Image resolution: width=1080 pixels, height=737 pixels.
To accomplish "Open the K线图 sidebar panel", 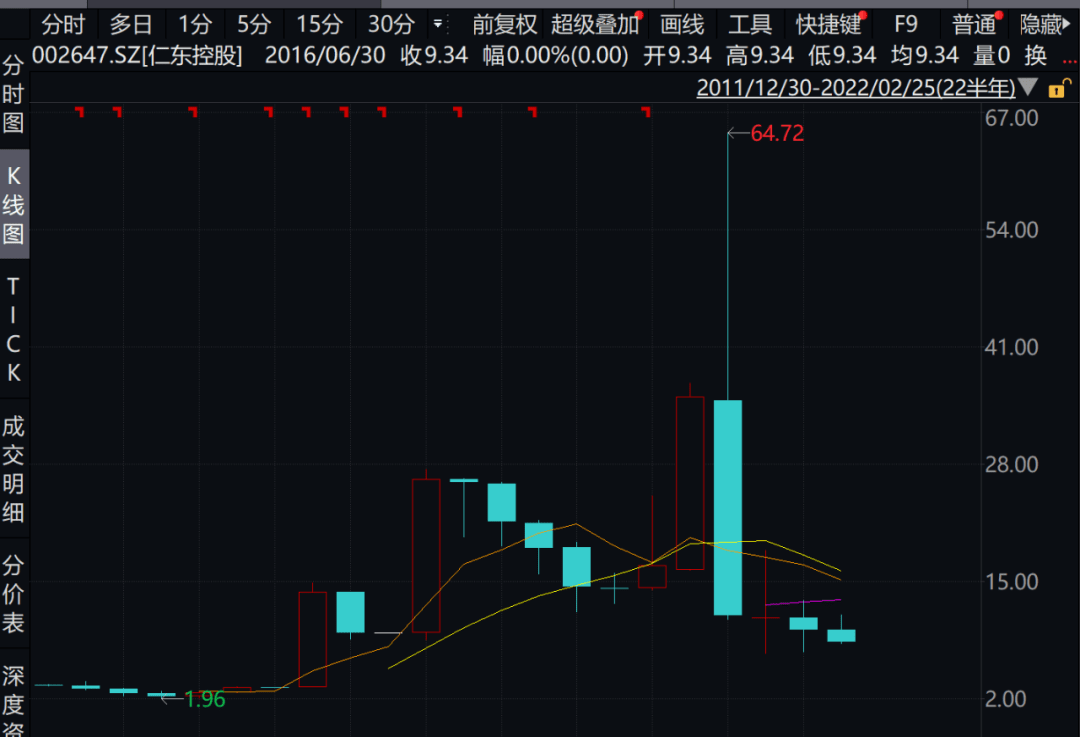I will (14, 205).
